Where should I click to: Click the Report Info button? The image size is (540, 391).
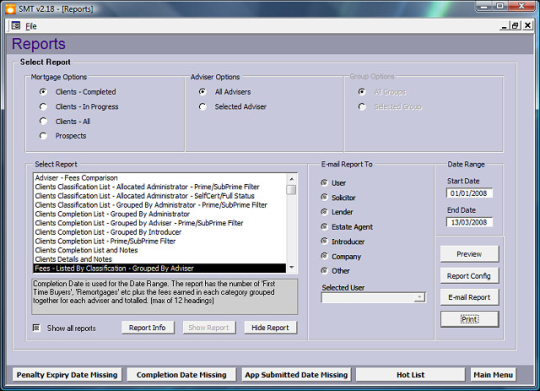147,328
